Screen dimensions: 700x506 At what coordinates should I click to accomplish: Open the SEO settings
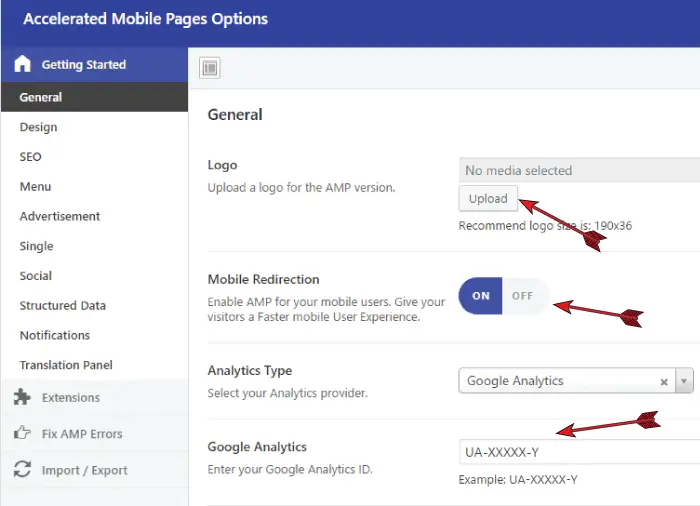pos(95,157)
